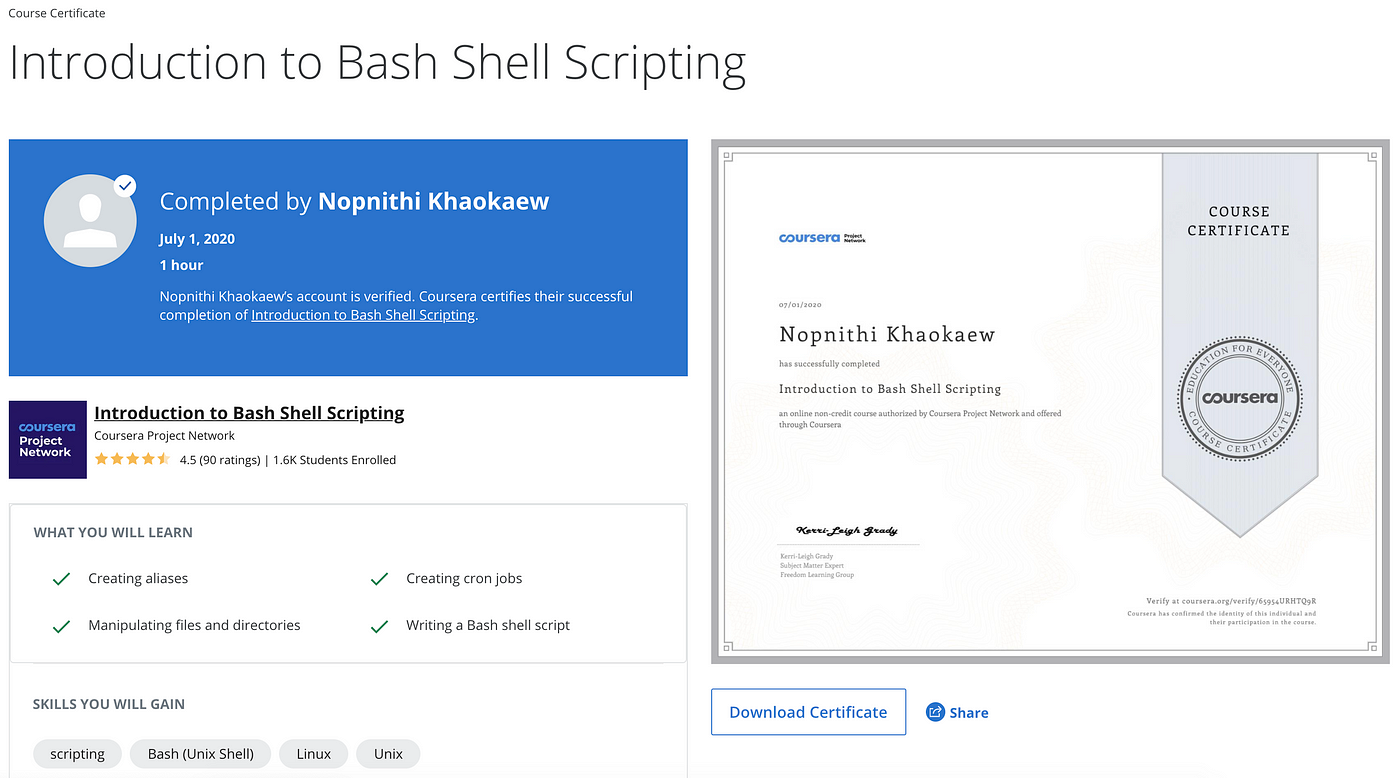Select the Linux skill tag
Image resolution: width=1400 pixels, height=778 pixels.
pyautogui.click(x=313, y=754)
